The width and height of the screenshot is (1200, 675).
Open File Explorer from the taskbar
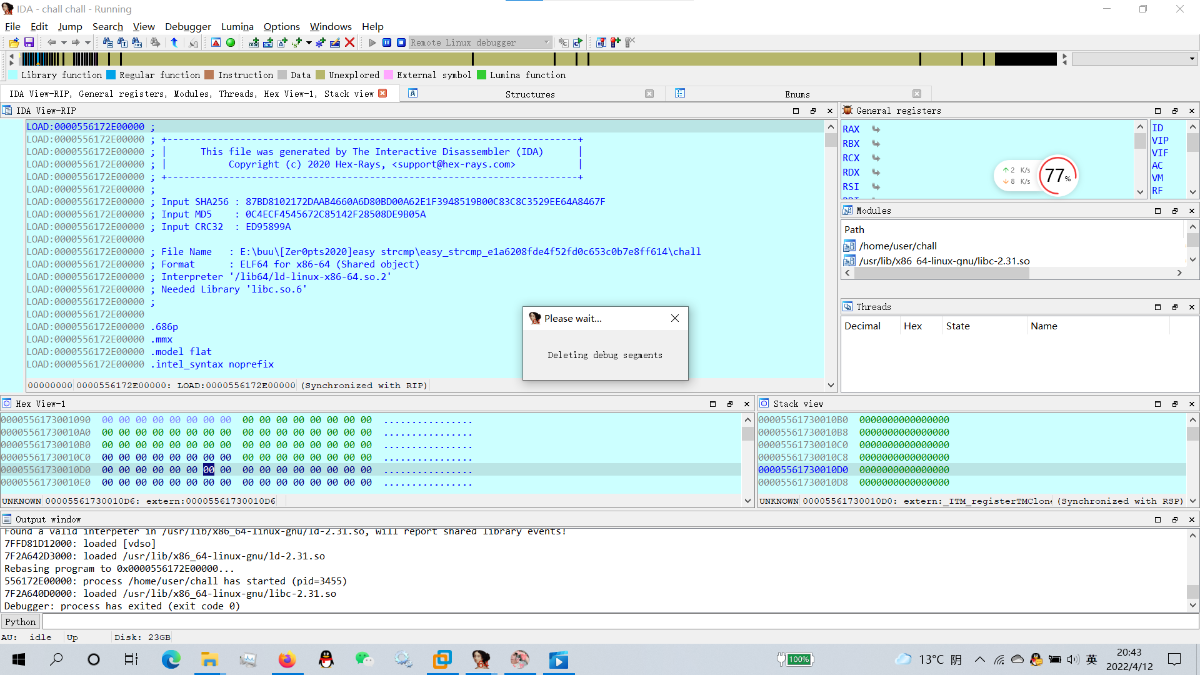pyautogui.click(x=209, y=660)
